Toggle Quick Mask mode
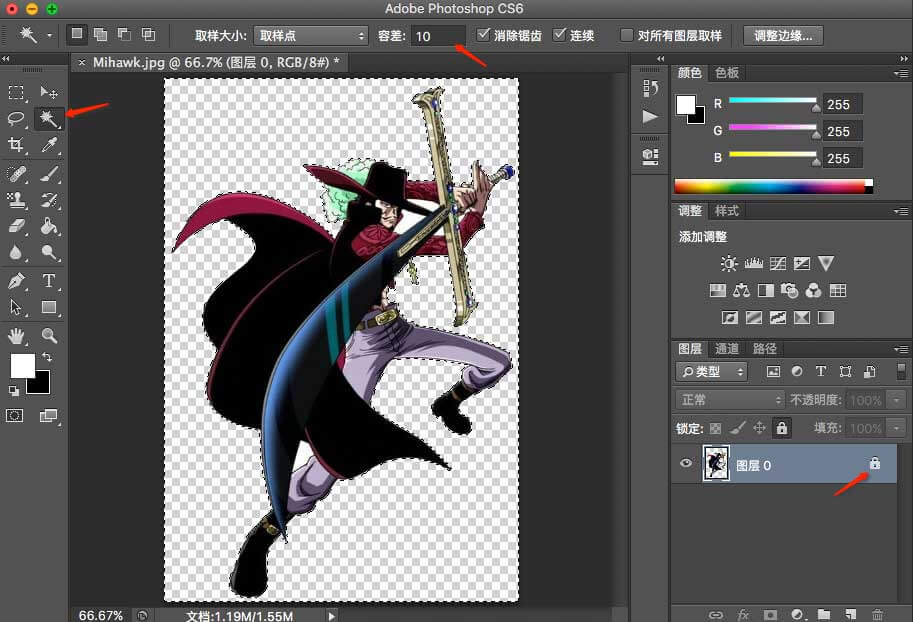 coord(15,415)
